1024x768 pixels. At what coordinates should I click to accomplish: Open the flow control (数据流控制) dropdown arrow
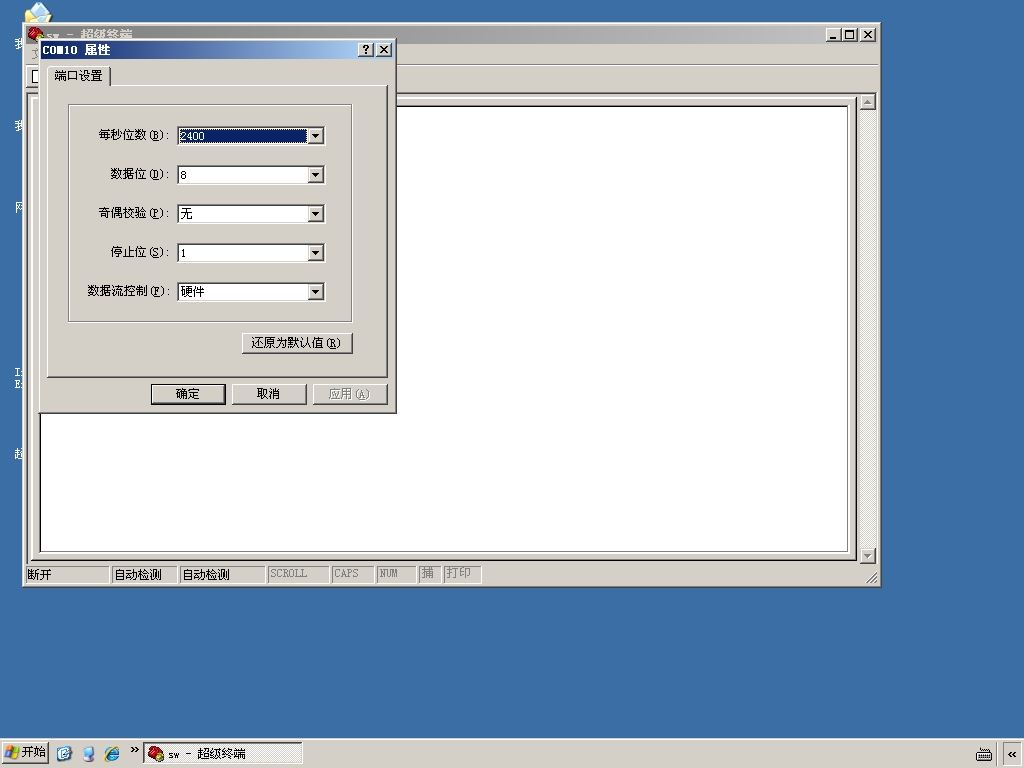[315, 292]
